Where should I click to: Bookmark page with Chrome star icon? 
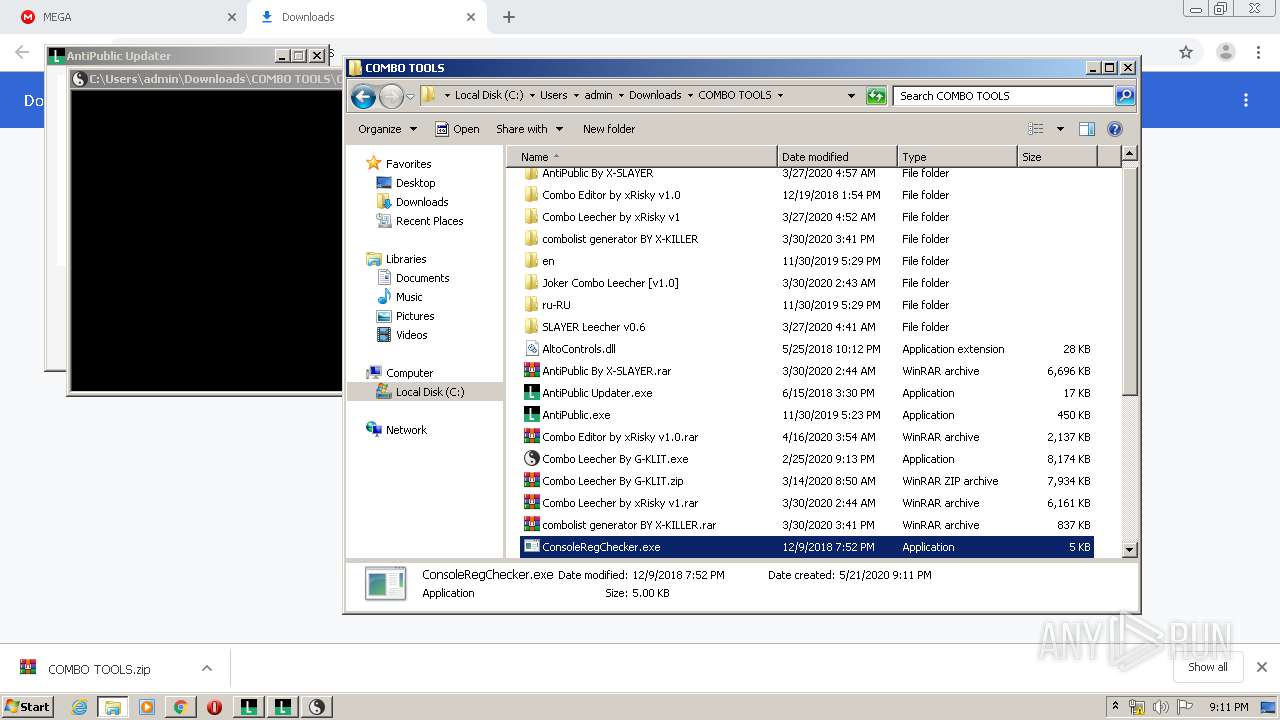click(x=1186, y=52)
